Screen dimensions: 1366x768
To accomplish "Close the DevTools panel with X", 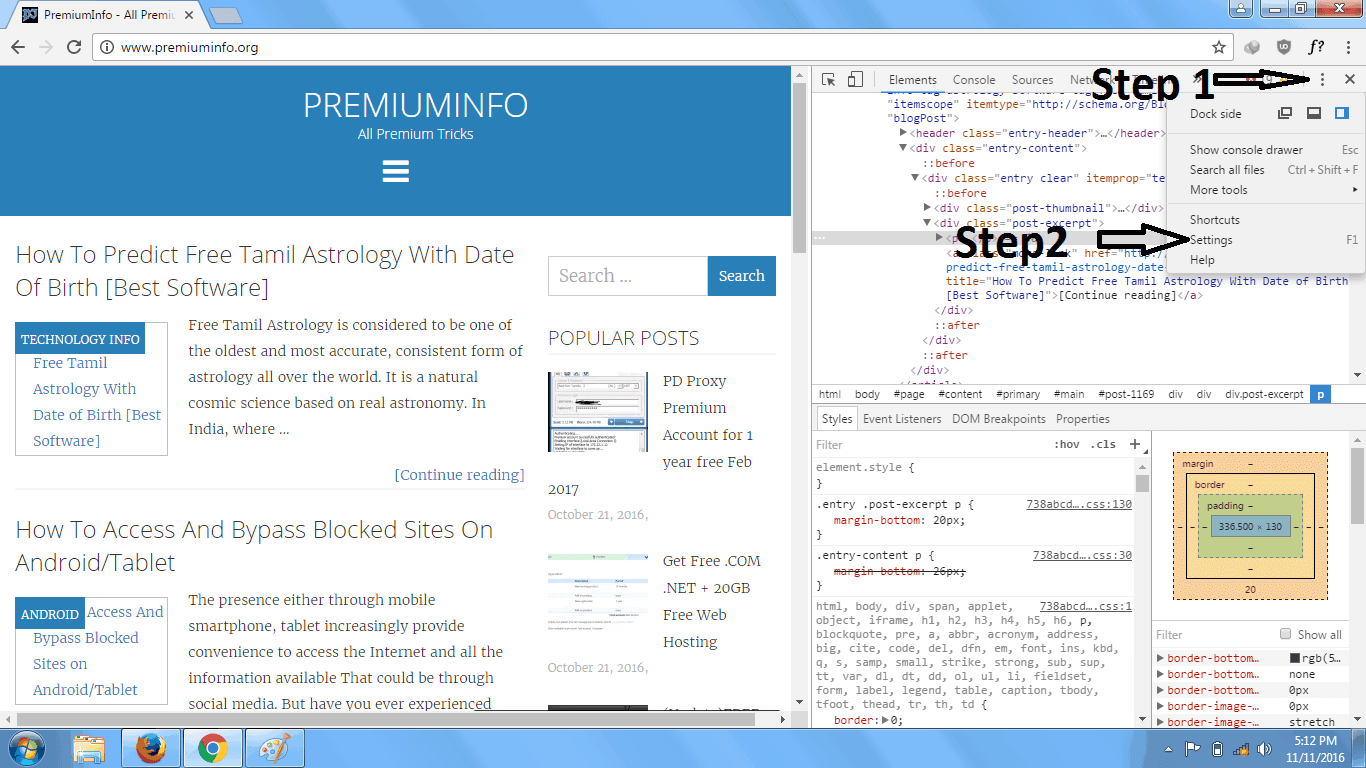I will click(1350, 80).
